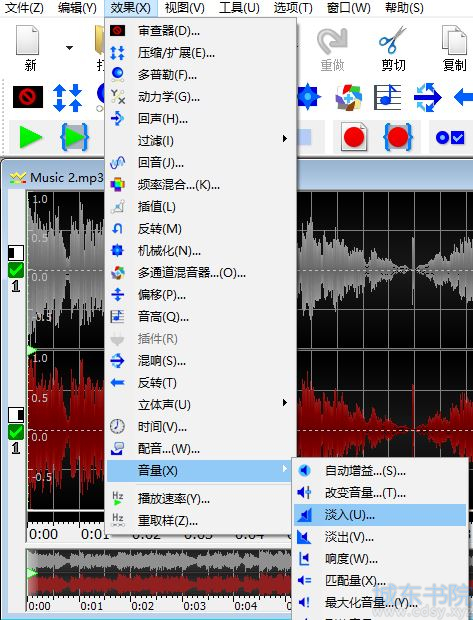The height and width of the screenshot is (620, 473).
Task: Choose 重取样(Z) option
Action: point(201,521)
